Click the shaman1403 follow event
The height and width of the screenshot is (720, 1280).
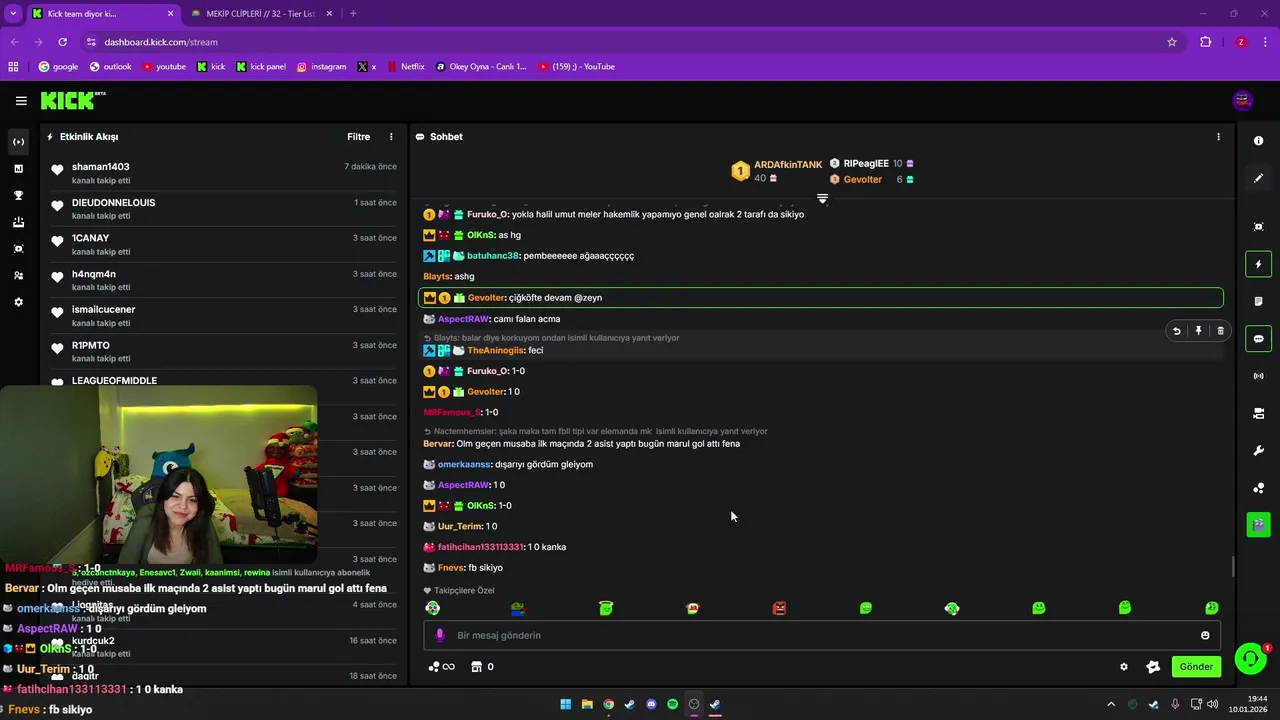click(x=224, y=173)
